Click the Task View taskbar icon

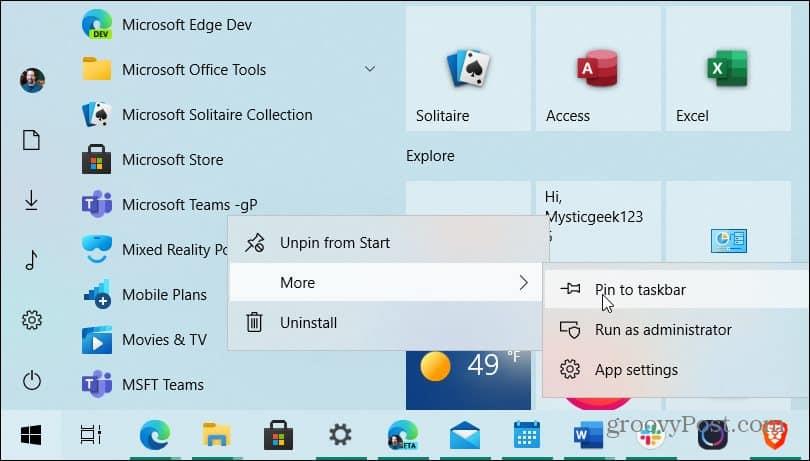(x=91, y=435)
